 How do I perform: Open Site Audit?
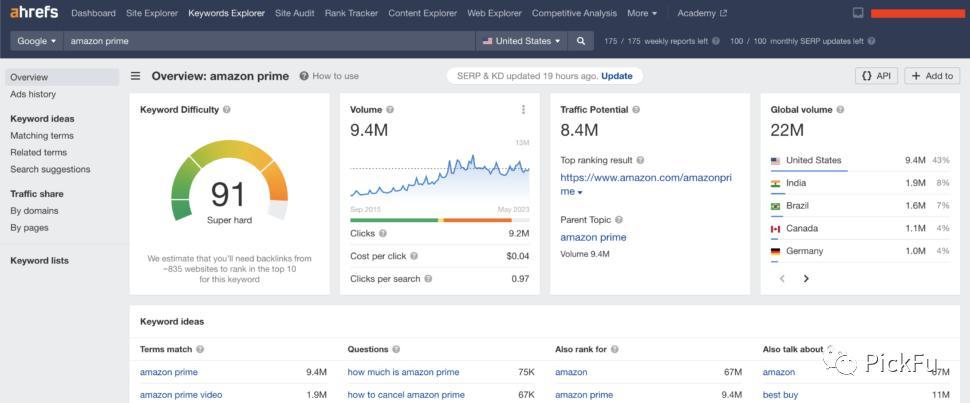[294, 13]
